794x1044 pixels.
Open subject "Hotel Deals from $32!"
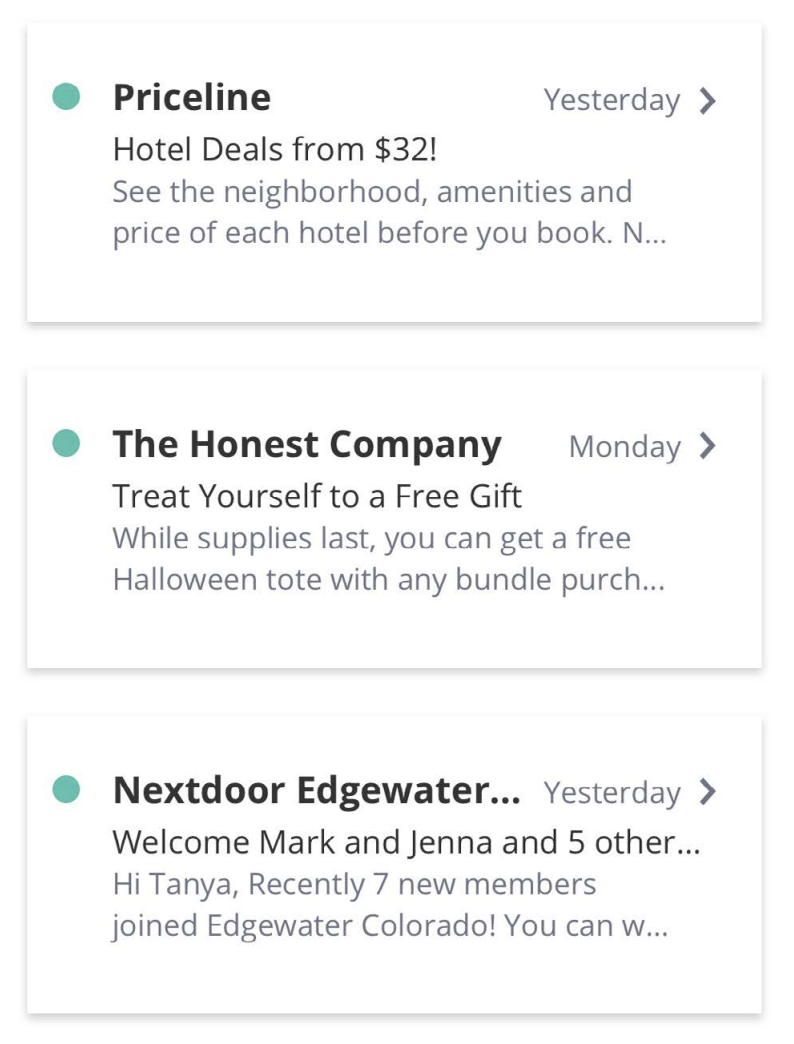[x=275, y=149]
